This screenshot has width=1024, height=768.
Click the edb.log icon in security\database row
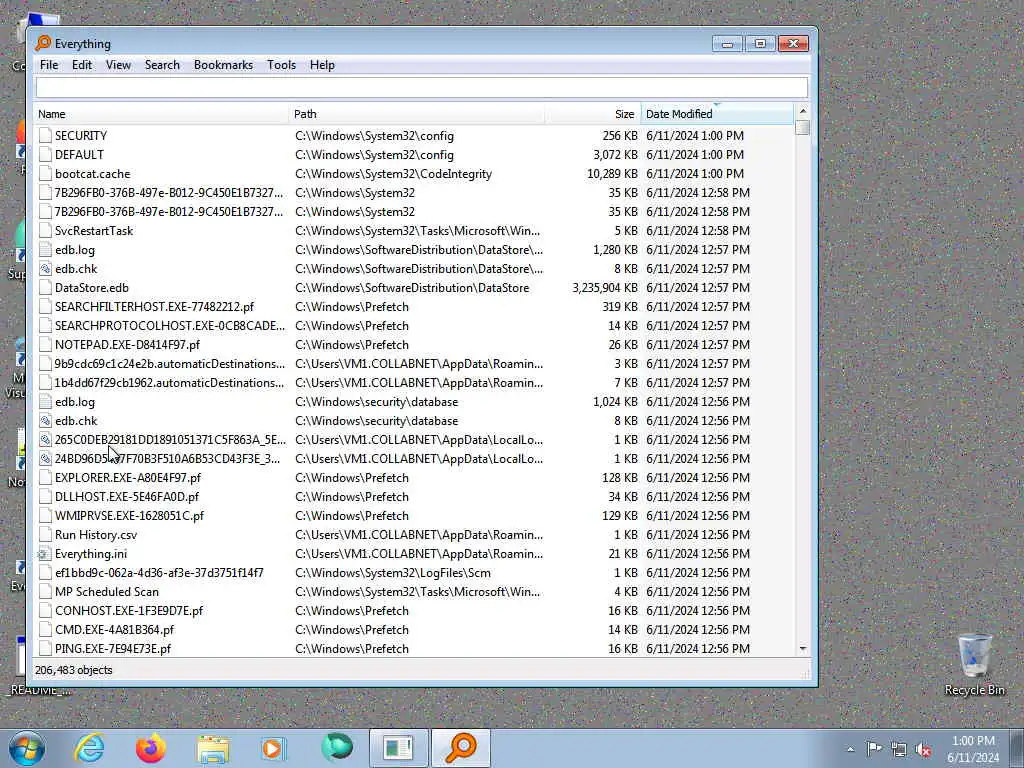coord(45,402)
